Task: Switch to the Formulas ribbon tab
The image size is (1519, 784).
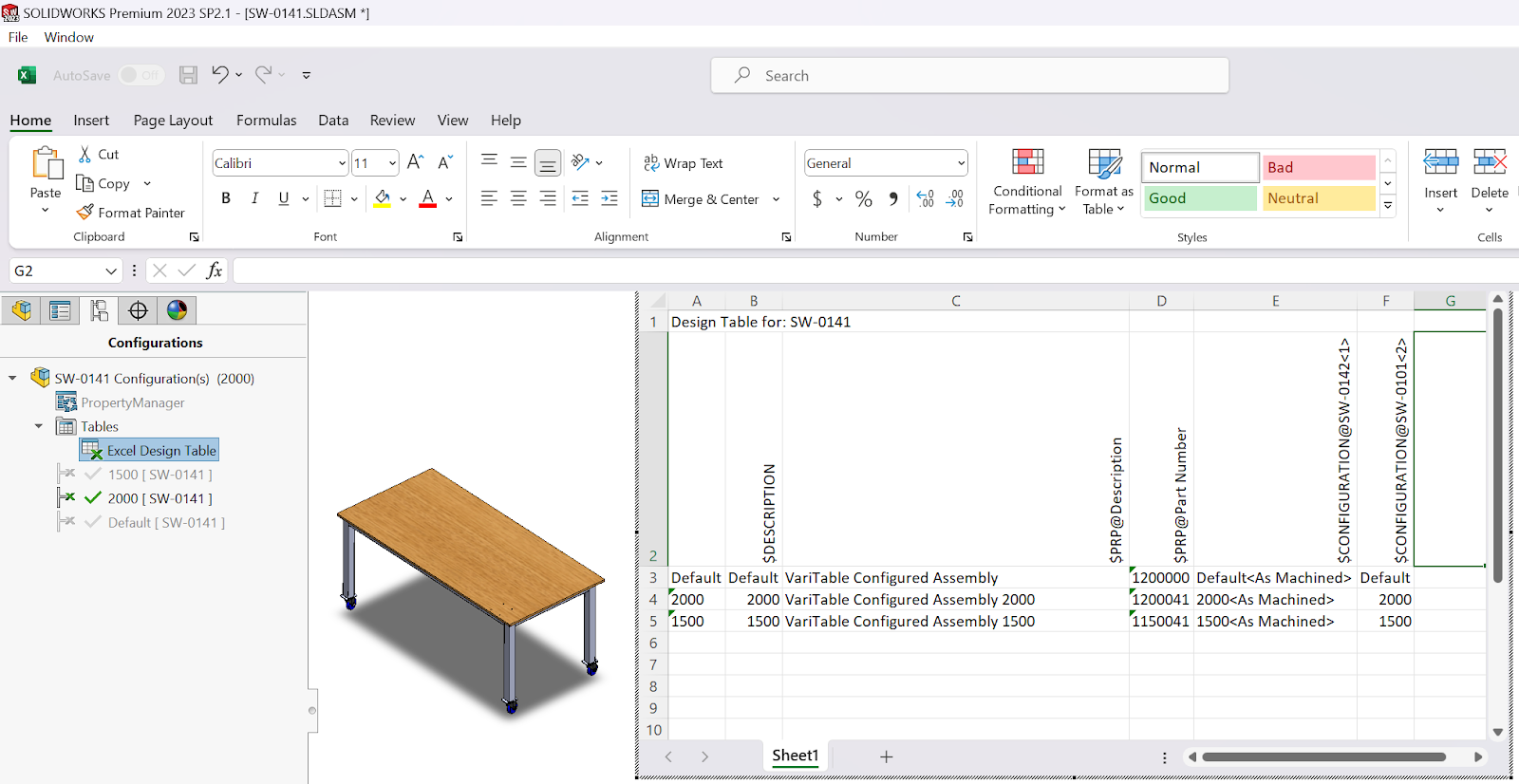Action: pos(266,121)
